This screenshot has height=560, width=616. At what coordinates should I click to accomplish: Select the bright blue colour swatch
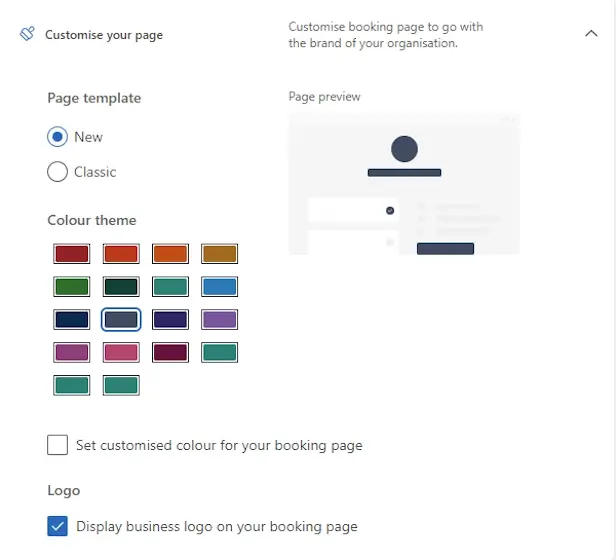219,287
